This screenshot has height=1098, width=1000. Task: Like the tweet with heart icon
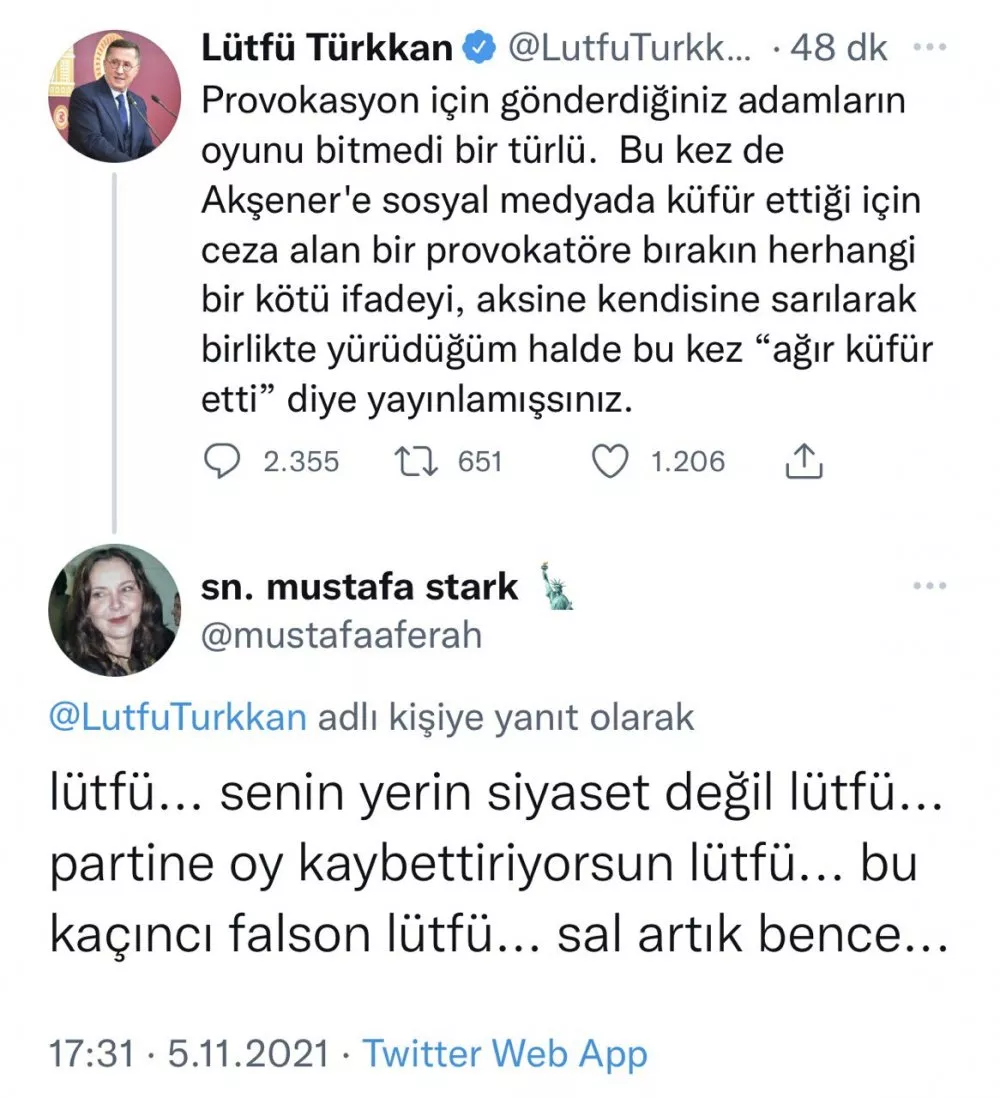point(611,461)
